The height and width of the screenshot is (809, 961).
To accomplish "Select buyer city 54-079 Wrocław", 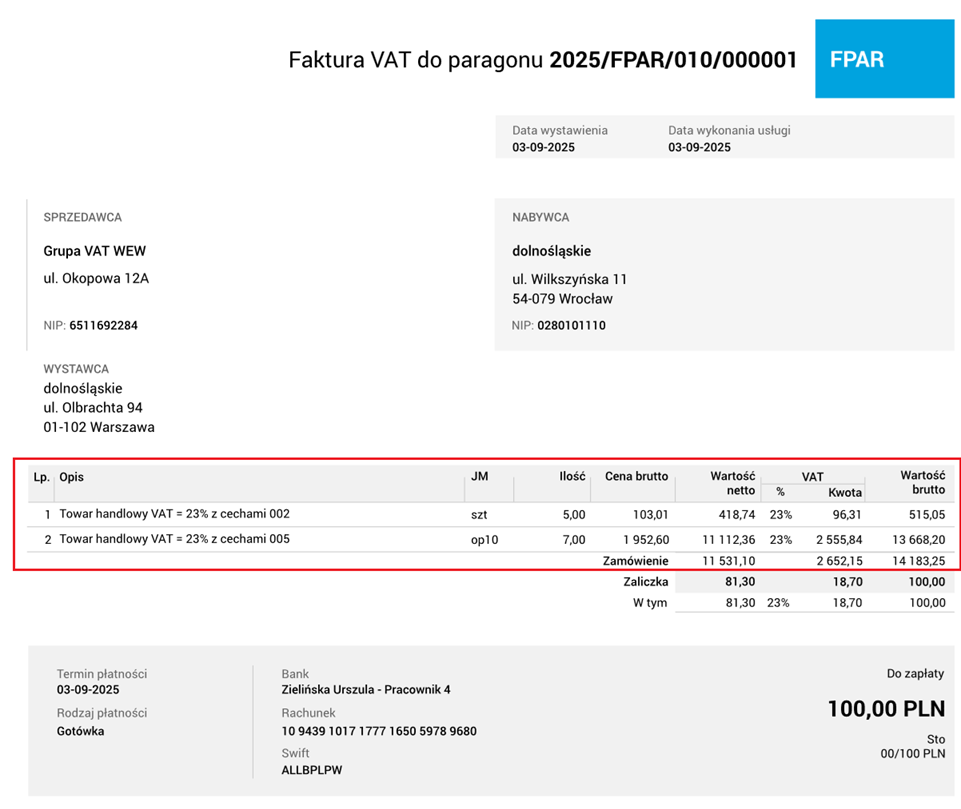I will coord(563,299).
